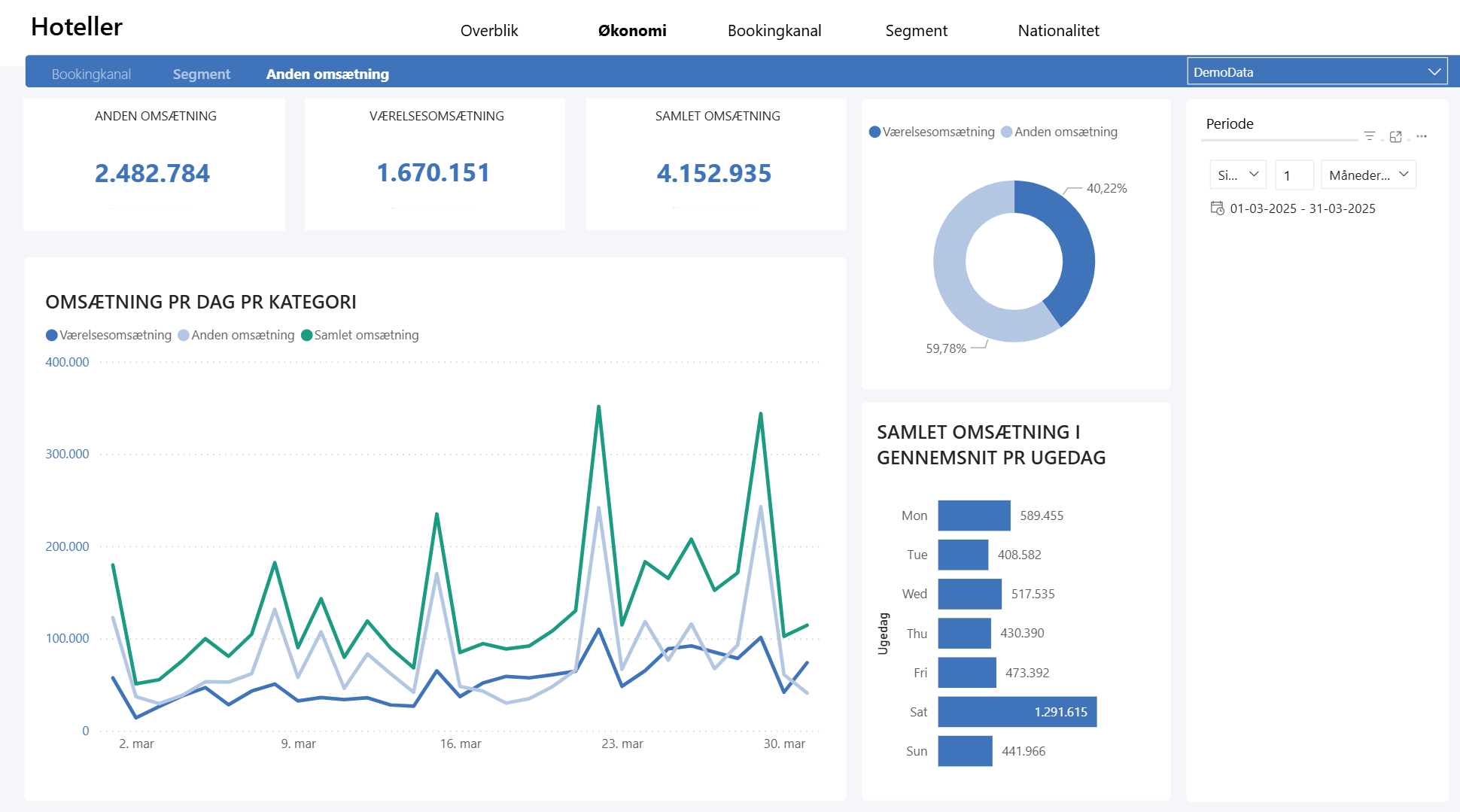Click the 200.000 y-axis label
This screenshot has height=812, width=1460.
[x=67, y=546]
